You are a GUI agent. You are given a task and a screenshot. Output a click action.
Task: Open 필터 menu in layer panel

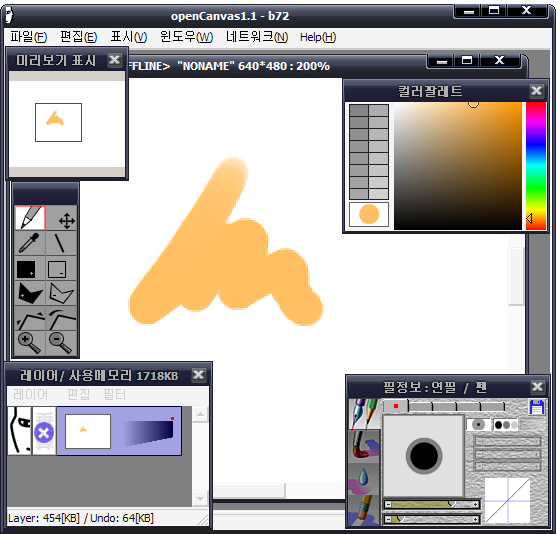click(x=114, y=395)
